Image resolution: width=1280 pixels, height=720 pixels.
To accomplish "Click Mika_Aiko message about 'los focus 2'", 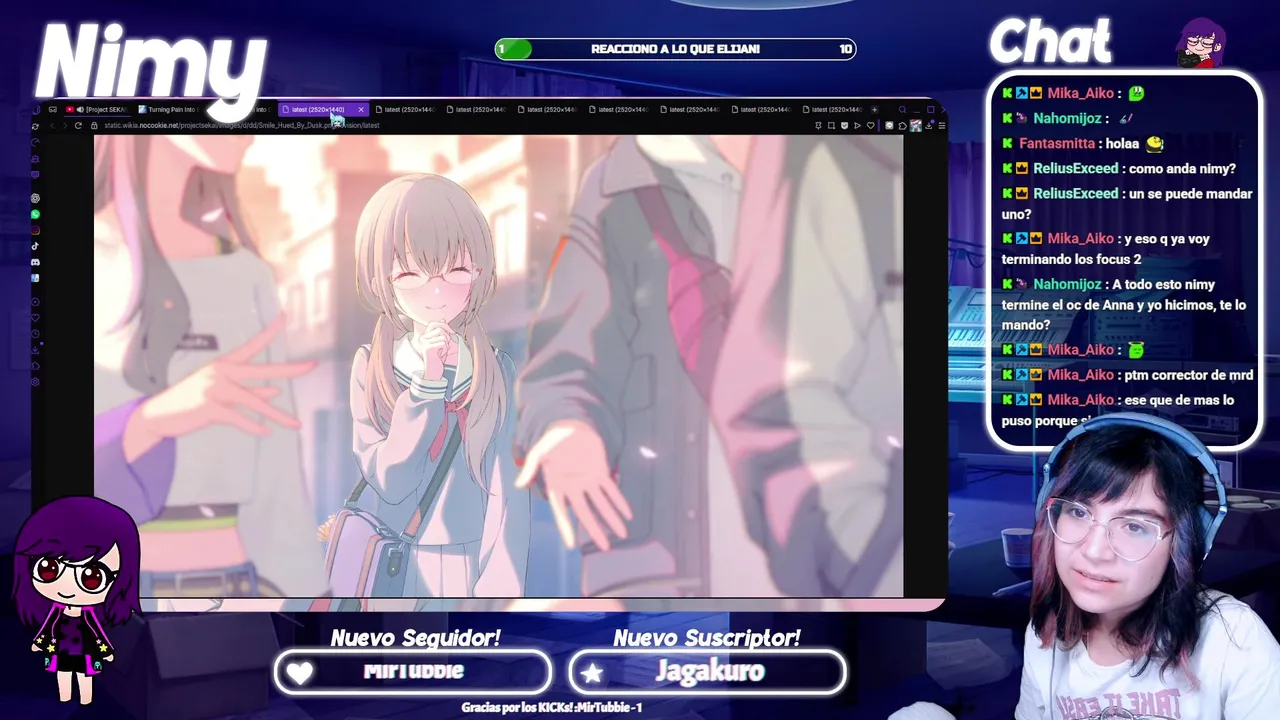I will pos(1105,249).
